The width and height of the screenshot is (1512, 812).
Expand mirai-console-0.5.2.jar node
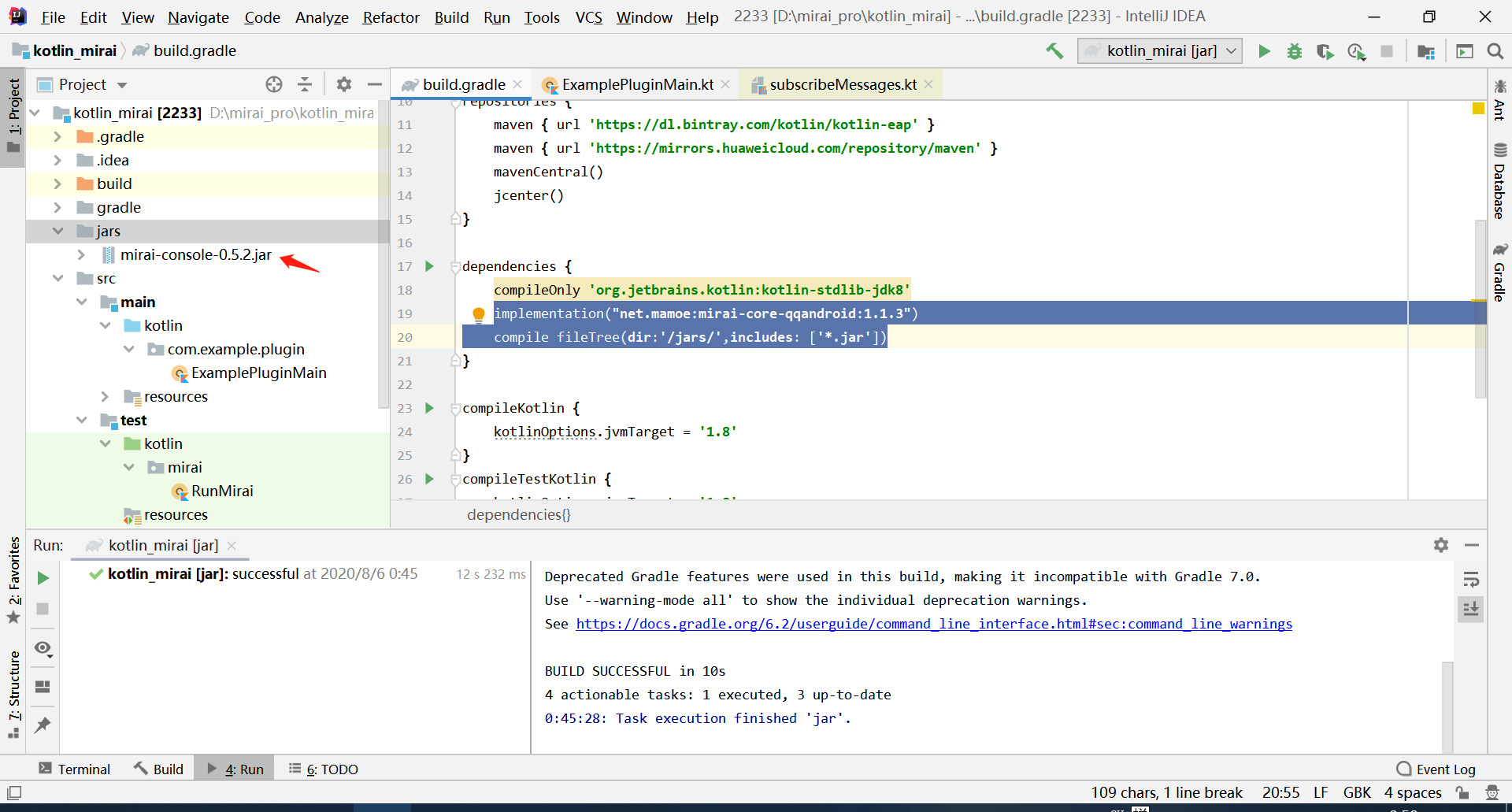click(81, 254)
